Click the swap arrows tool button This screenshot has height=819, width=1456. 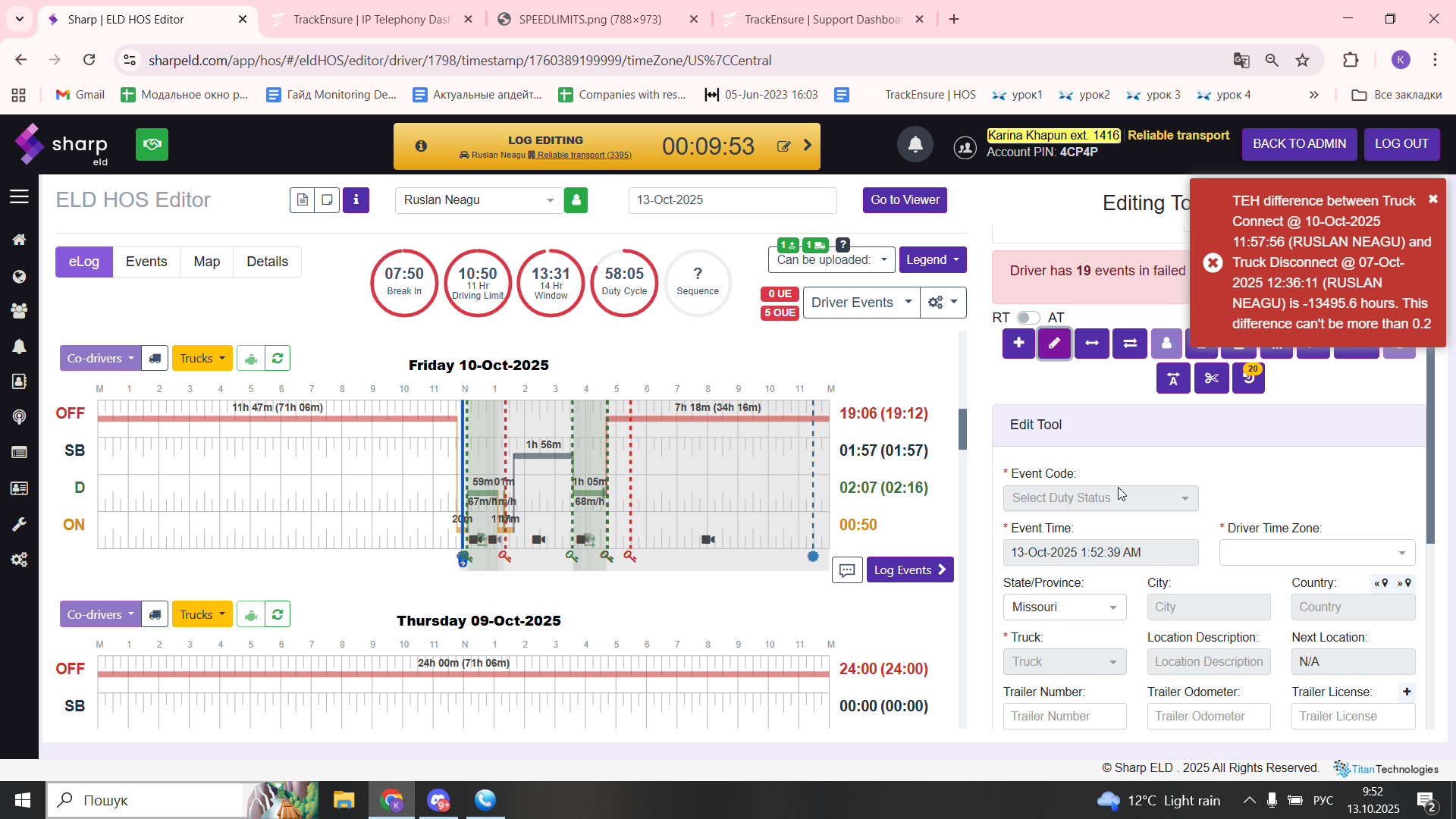pos(1129,344)
